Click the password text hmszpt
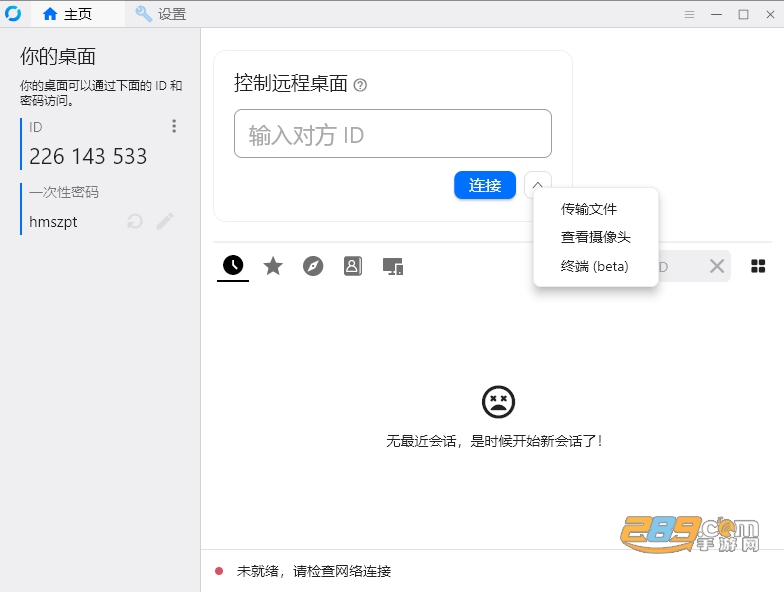 tap(53, 222)
